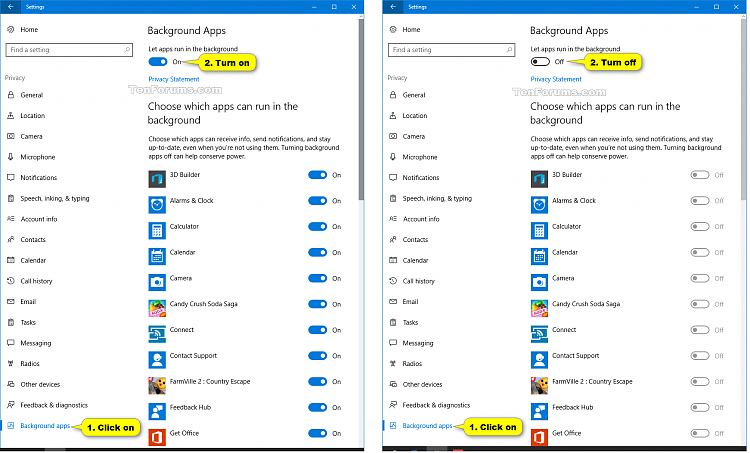Image resolution: width=750 pixels, height=453 pixels.
Task: Click the Calculator app icon in the left window
Action: point(157,231)
